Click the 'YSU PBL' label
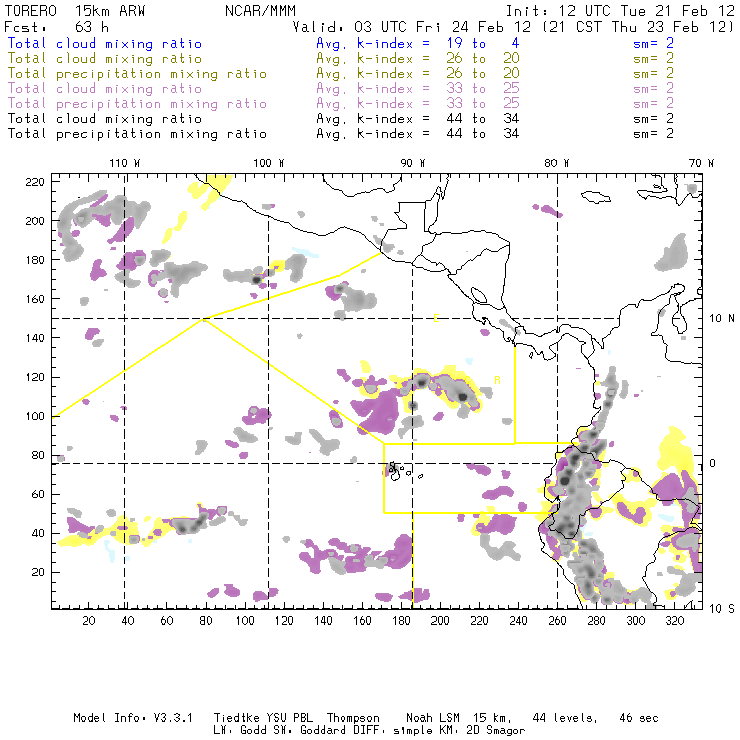The image size is (740, 740). [x=289, y=718]
